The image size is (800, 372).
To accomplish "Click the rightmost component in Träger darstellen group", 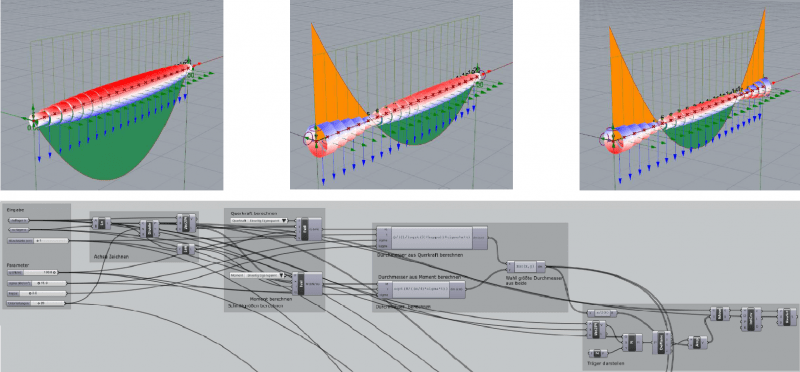I will tap(787, 316).
